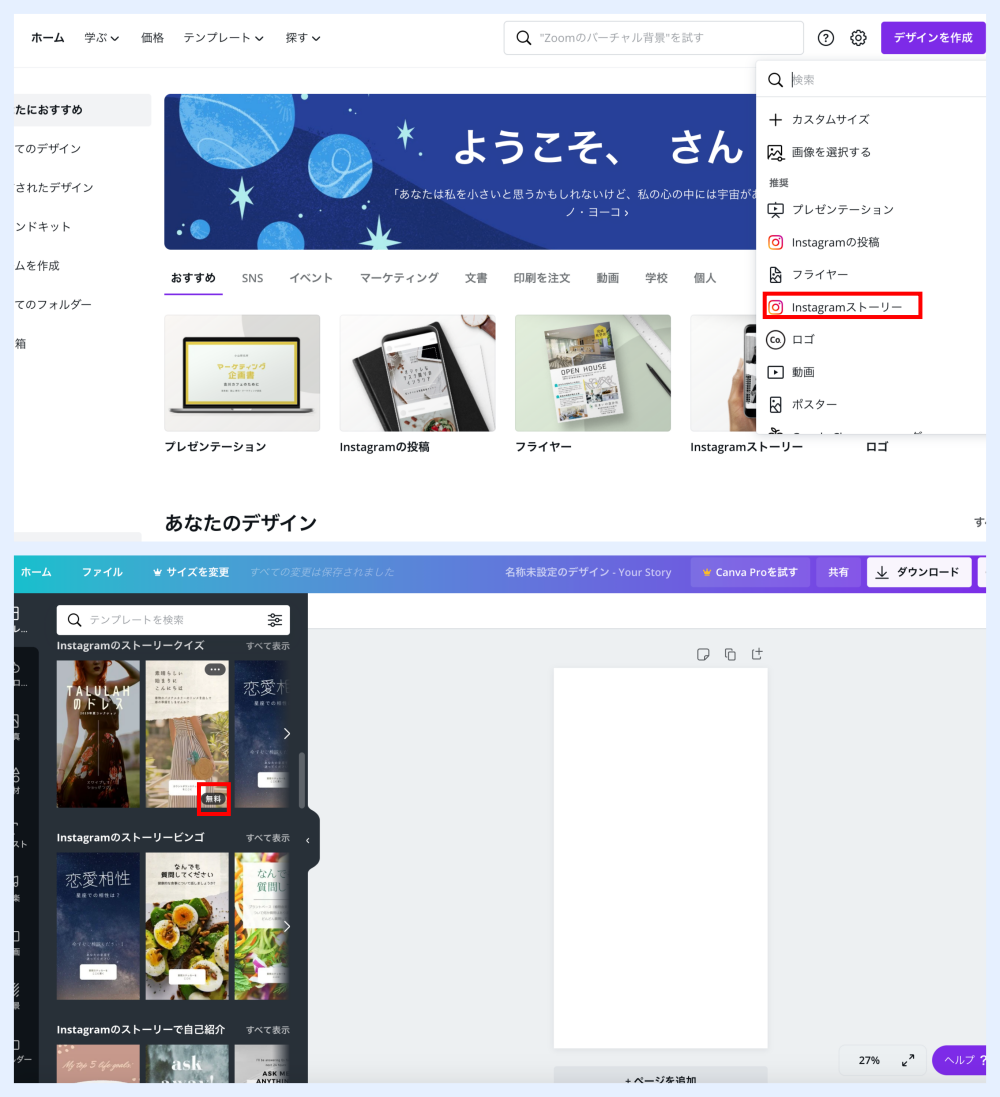Image resolution: width=1000 pixels, height=1097 pixels.
Task: Click the デザインを作成 button
Action: tap(934, 38)
